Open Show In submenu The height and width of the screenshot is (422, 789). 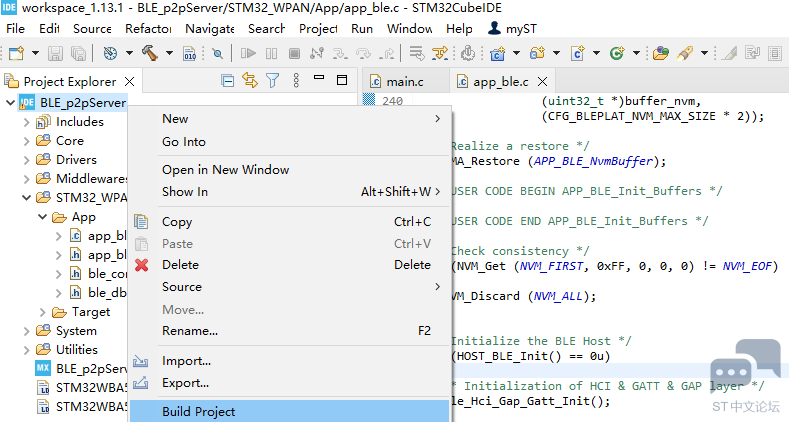pos(289,192)
